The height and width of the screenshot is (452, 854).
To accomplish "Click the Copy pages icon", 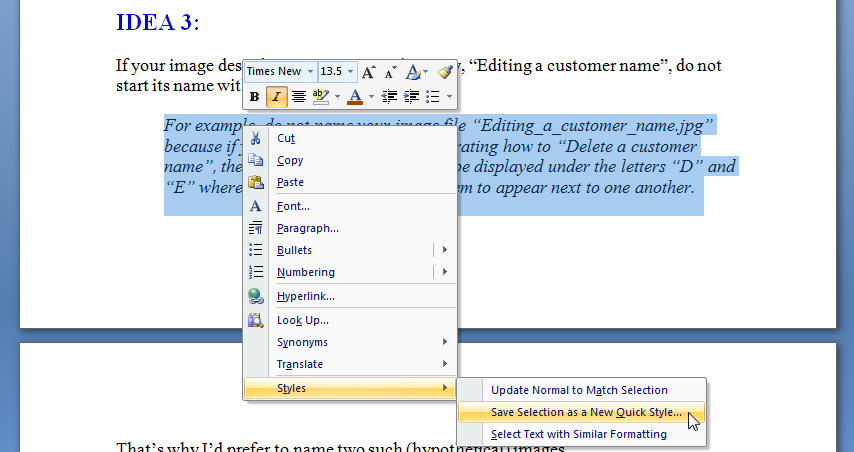I will coord(255,160).
